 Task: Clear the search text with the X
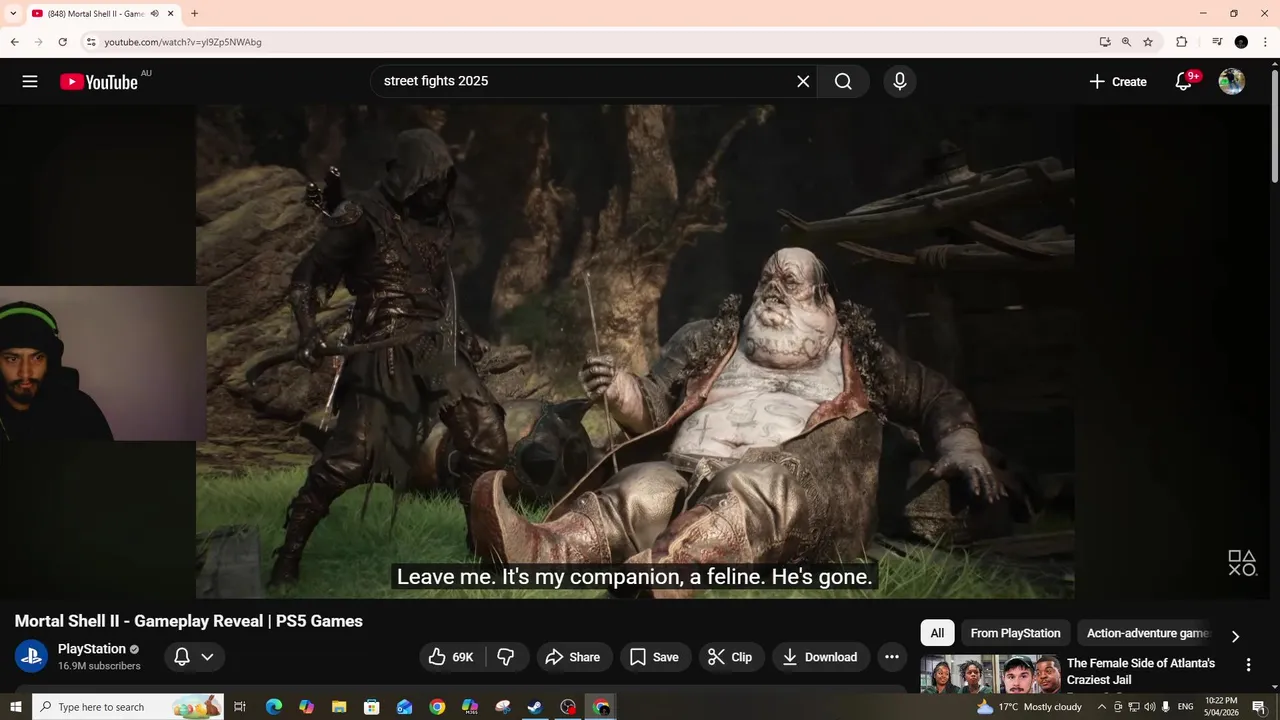coord(803,82)
